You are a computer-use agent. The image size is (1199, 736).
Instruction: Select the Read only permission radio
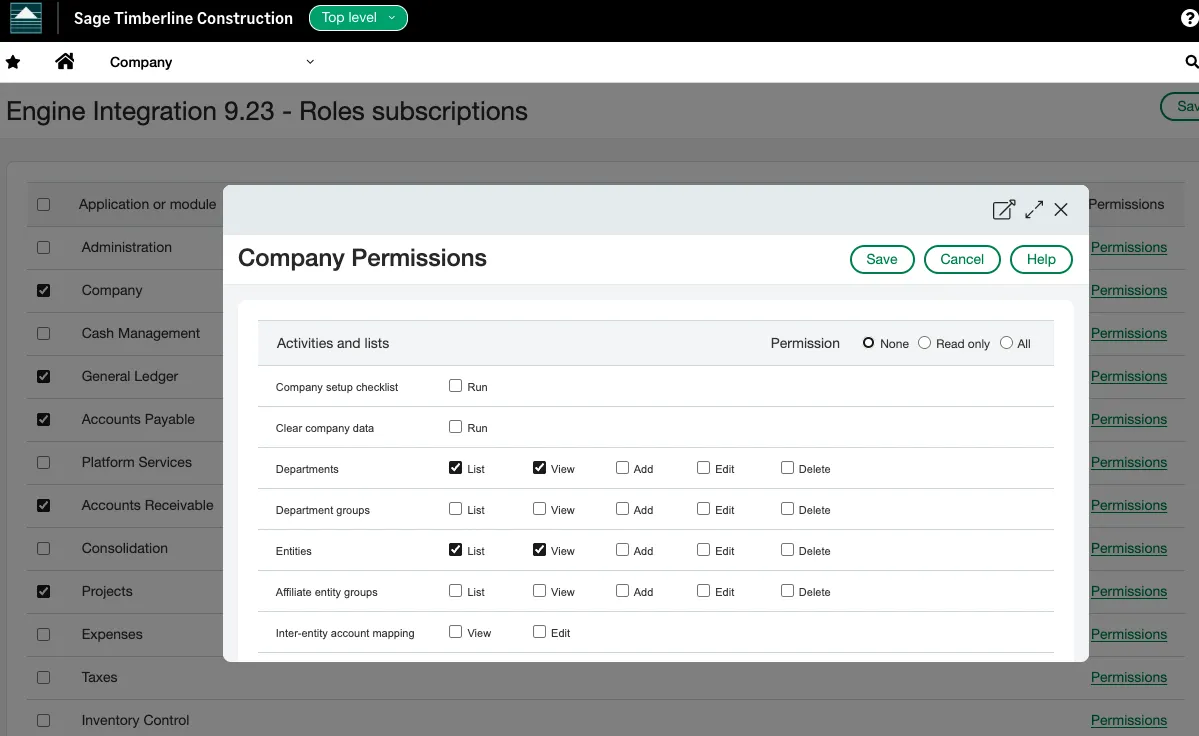[924, 342]
